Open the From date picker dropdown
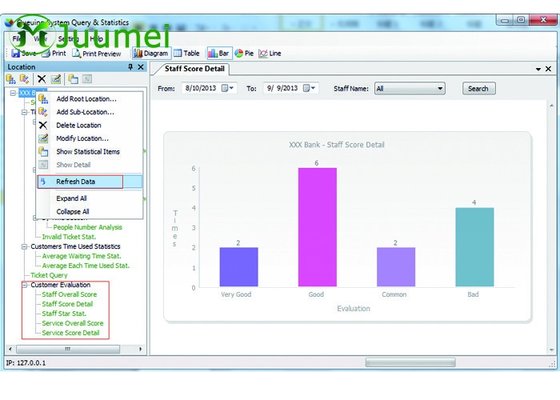The image size is (560, 400). point(228,88)
